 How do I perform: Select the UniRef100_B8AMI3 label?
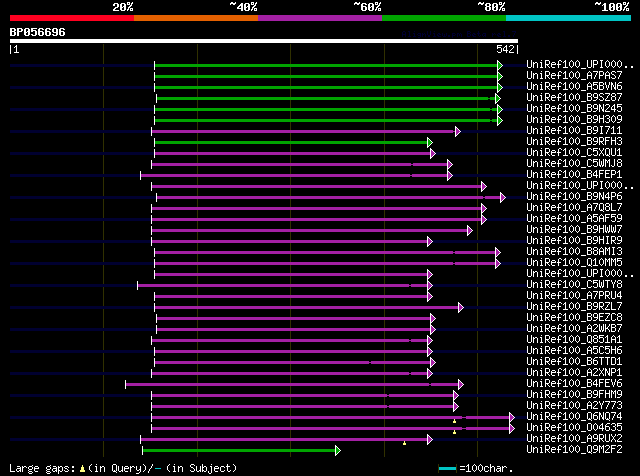pyautogui.click(x=574, y=252)
